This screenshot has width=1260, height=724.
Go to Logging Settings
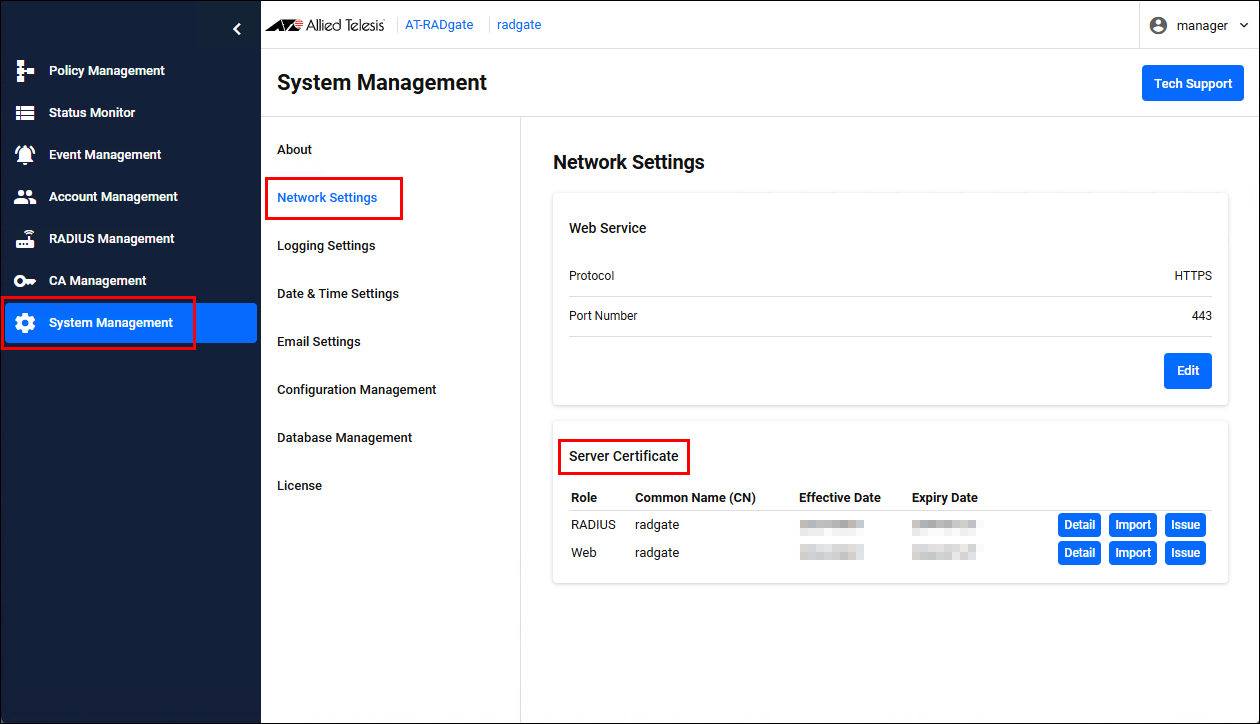tap(326, 246)
